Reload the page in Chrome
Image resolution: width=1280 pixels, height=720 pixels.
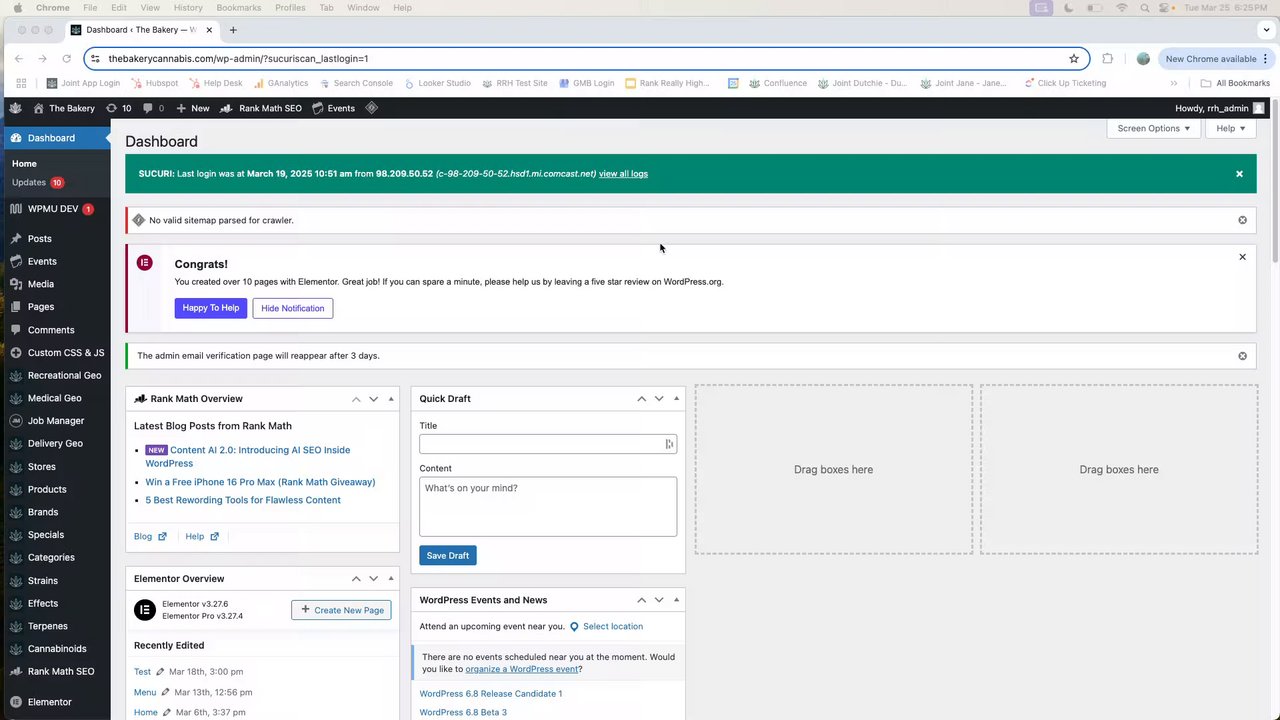coord(66,59)
